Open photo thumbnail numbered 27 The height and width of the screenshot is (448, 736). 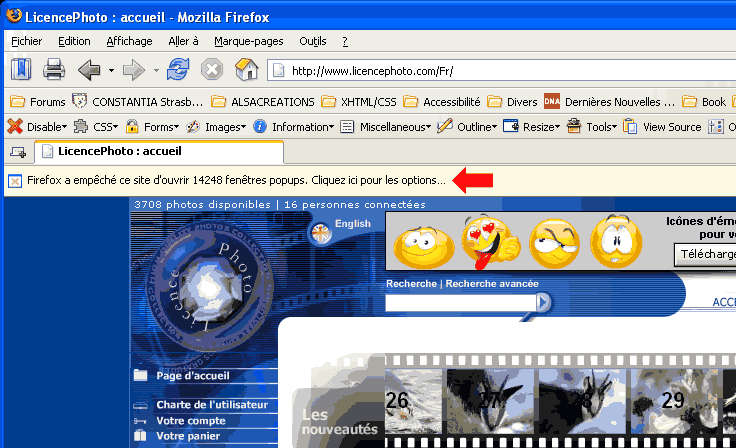point(491,401)
